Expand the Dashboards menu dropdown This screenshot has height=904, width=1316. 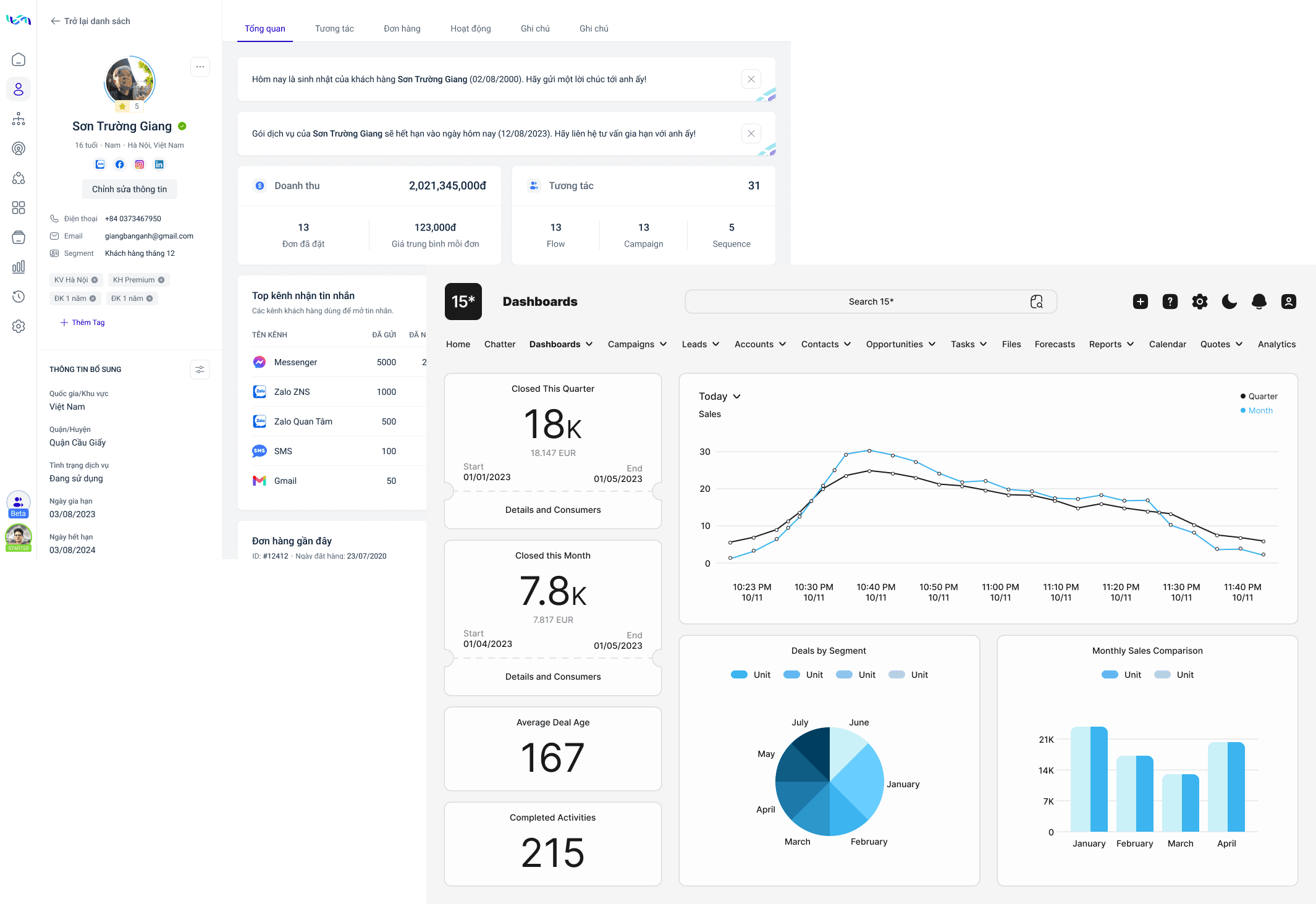[x=560, y=344]
